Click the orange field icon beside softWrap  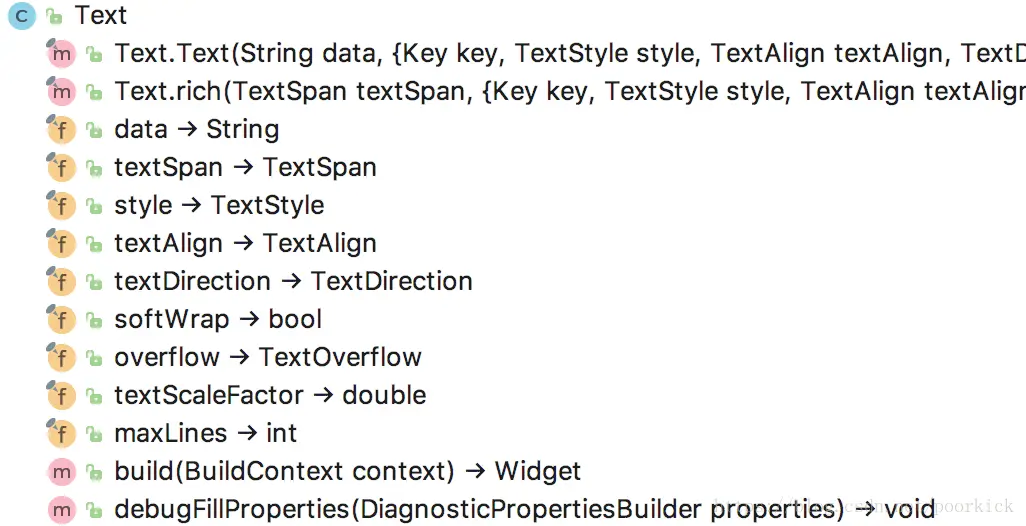point(62,319)
